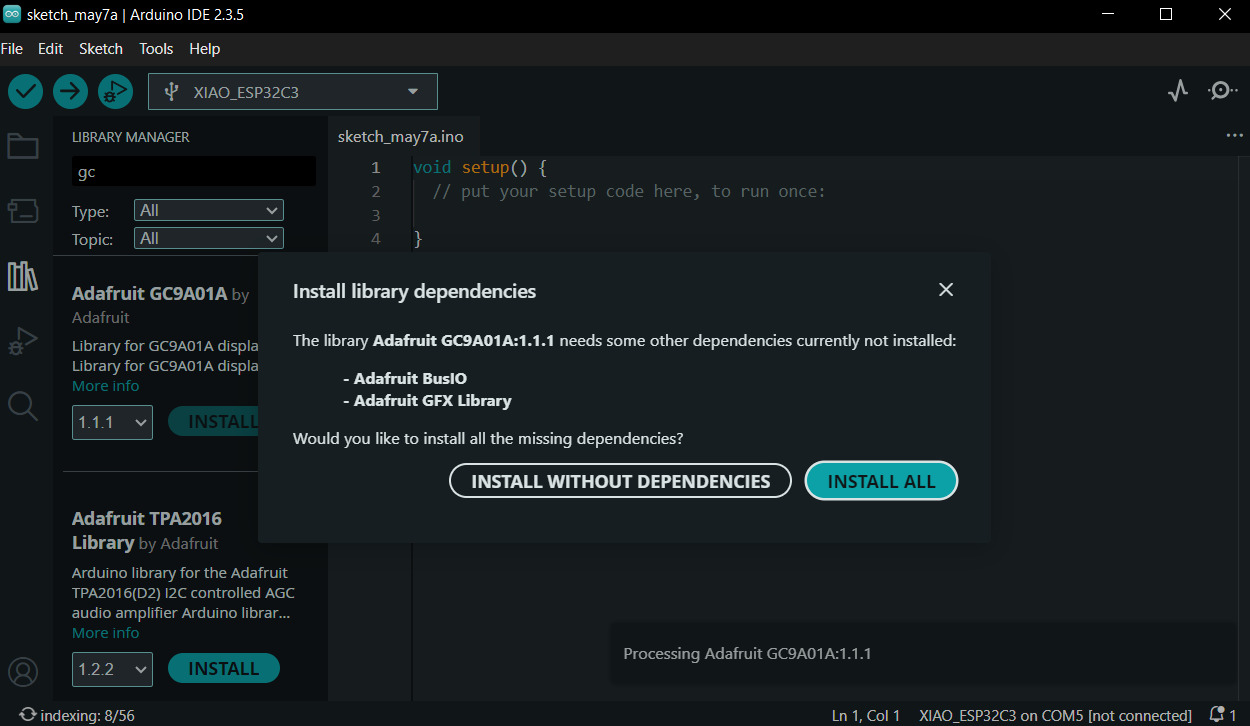Start Debugging with the play-bug toolbar icon

[115, 92]
